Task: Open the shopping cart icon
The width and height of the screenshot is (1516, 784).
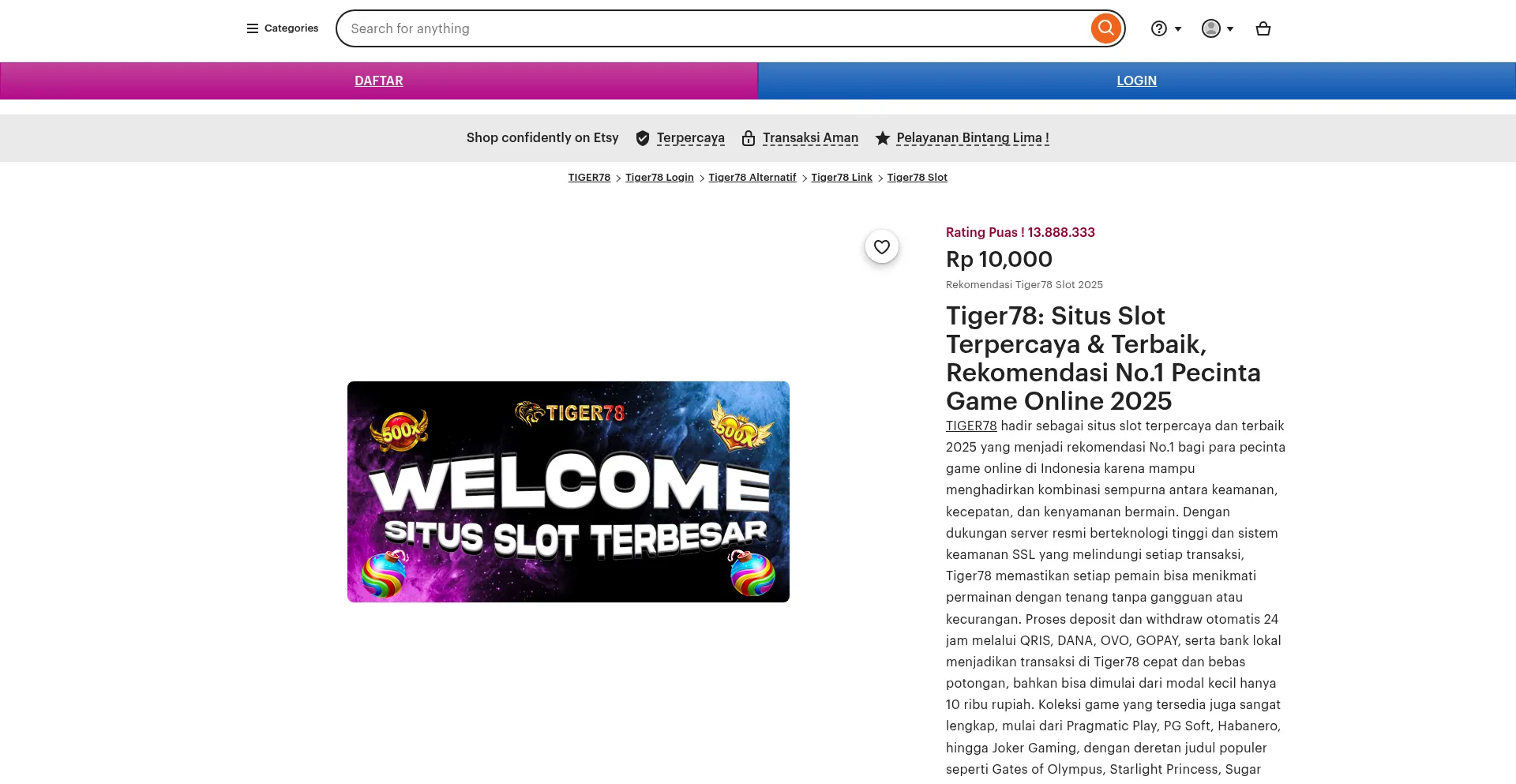Action: point(1263,28)
